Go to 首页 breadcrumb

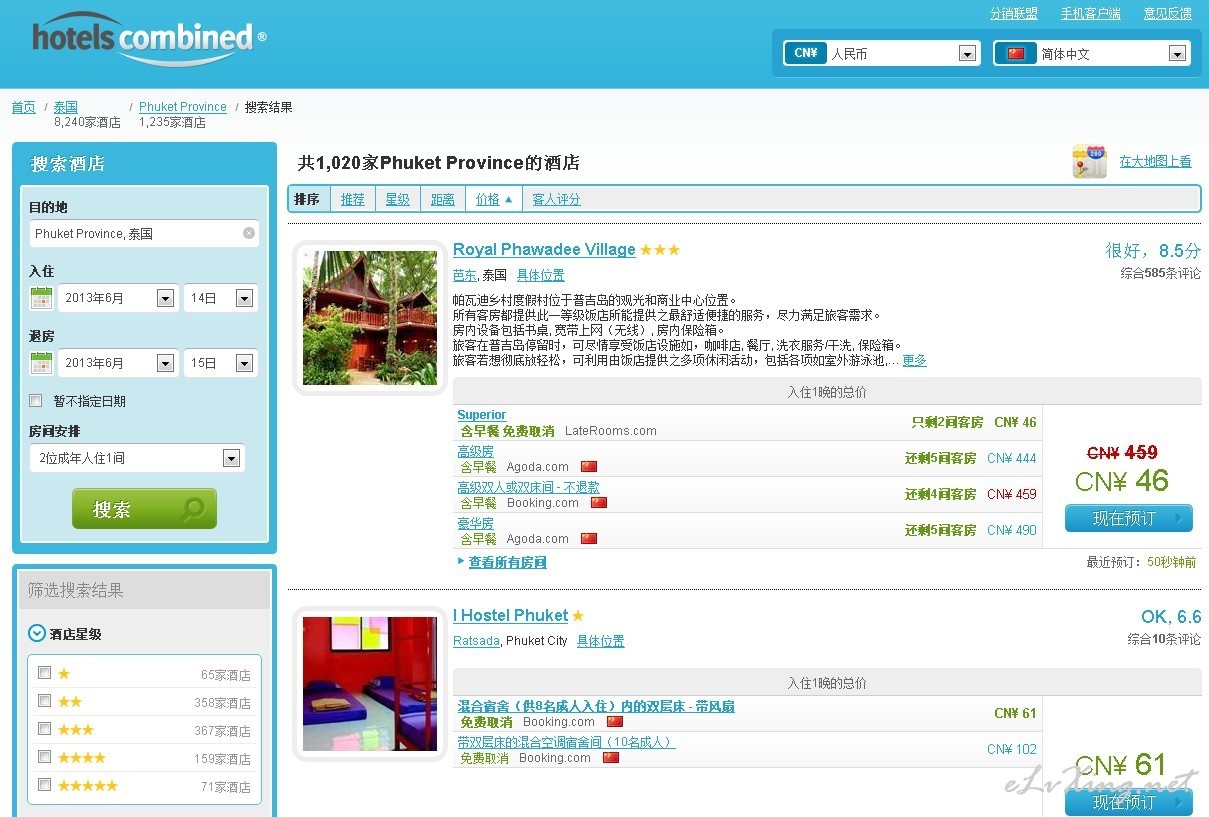point(23,107)
